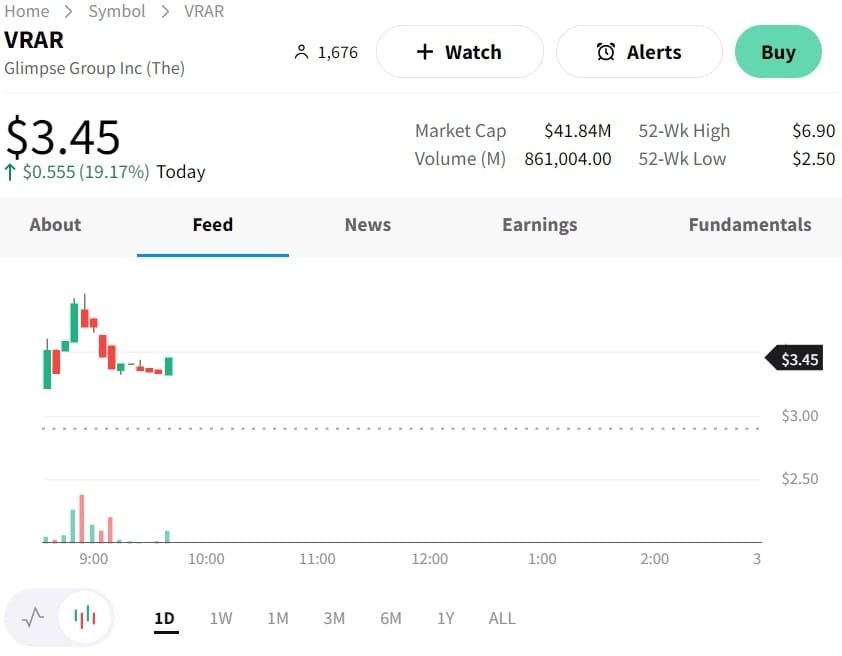Open the Symbol breadcrumb link
Screen dimensions: 842x656
click(x=117, y=12)
